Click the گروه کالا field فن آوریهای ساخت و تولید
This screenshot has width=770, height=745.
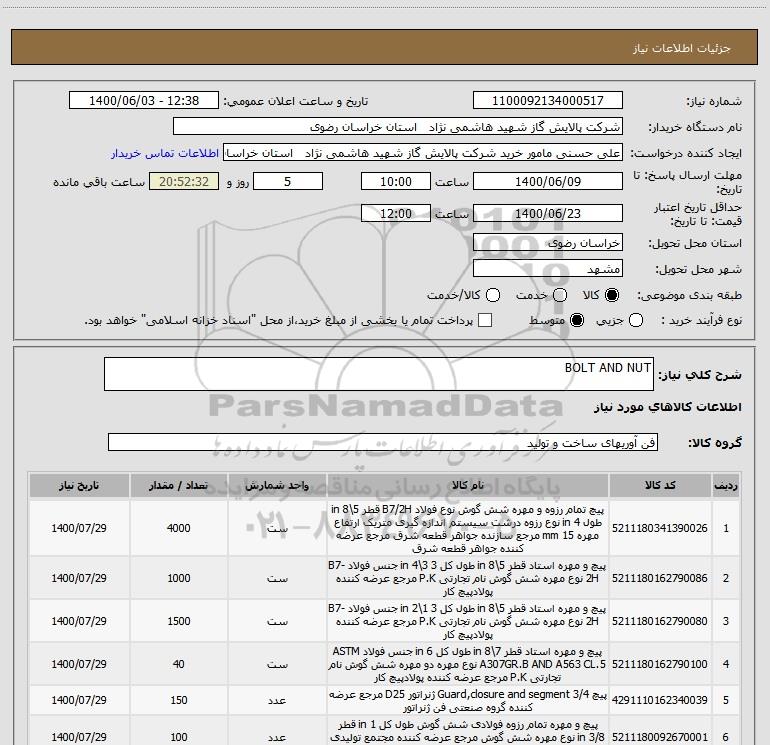coord(383,442)
